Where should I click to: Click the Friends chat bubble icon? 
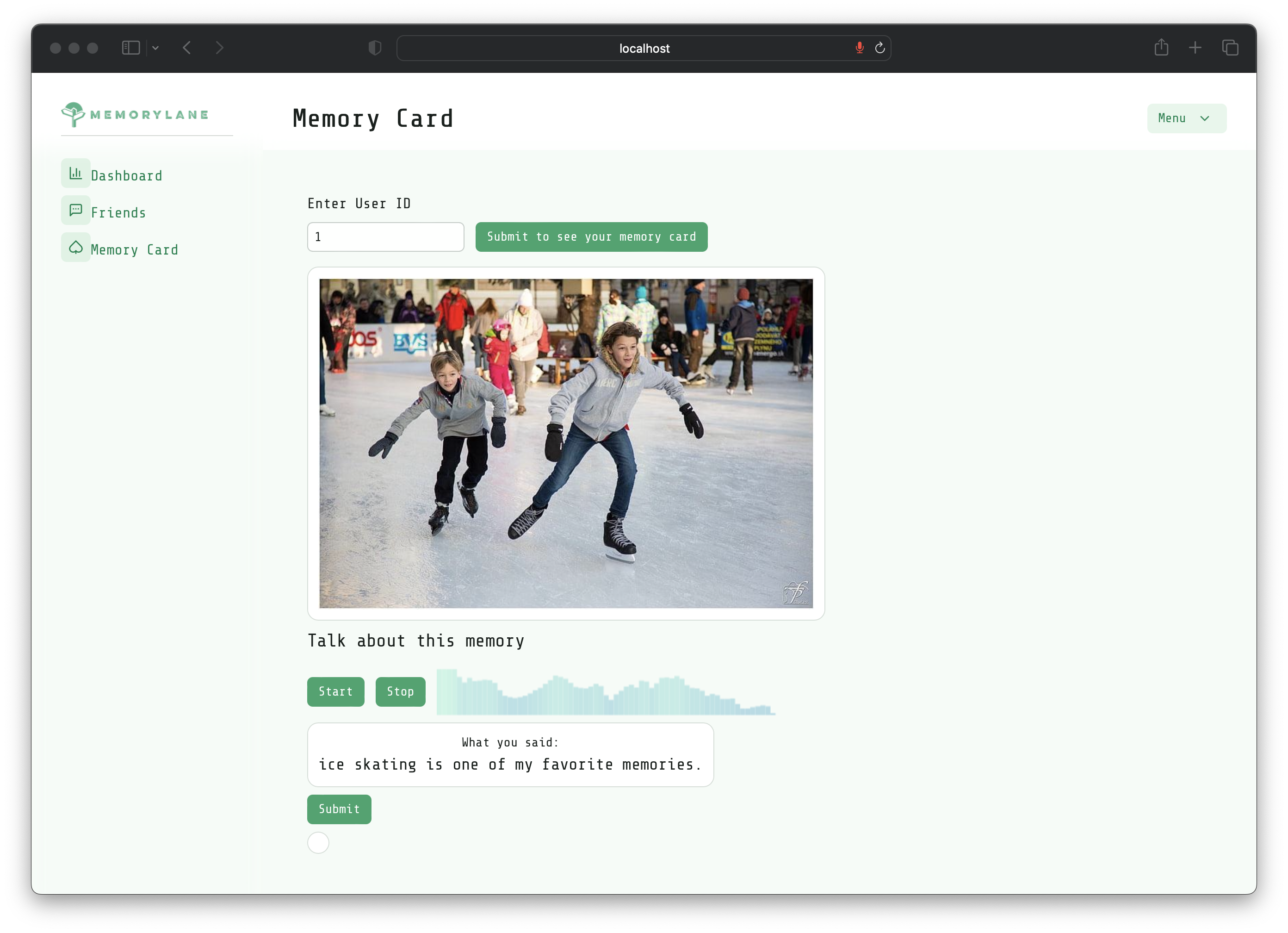tap(75, 210)
